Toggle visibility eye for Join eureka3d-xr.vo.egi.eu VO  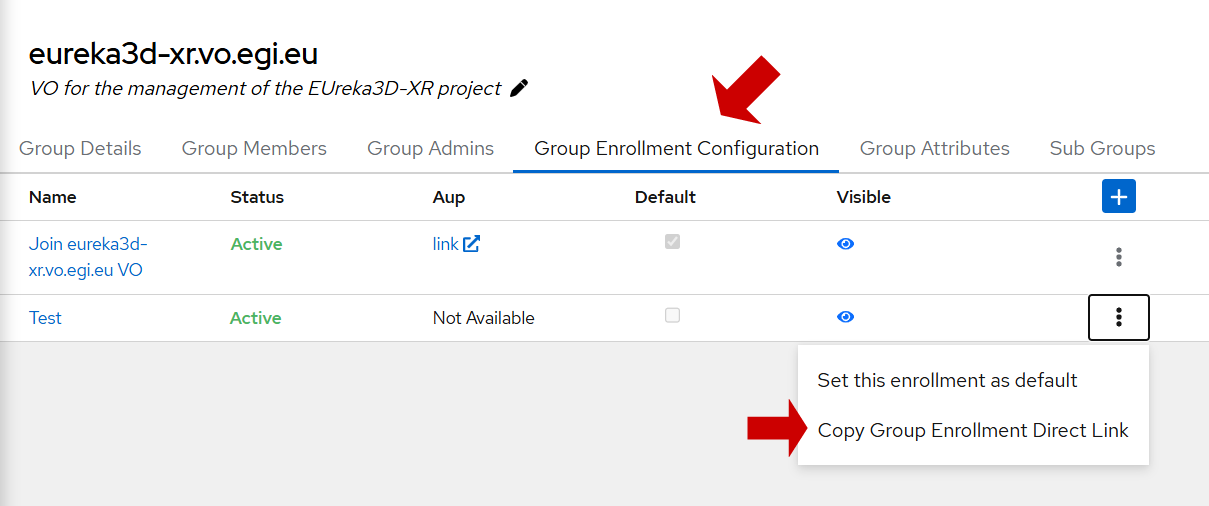coord(845,243)
